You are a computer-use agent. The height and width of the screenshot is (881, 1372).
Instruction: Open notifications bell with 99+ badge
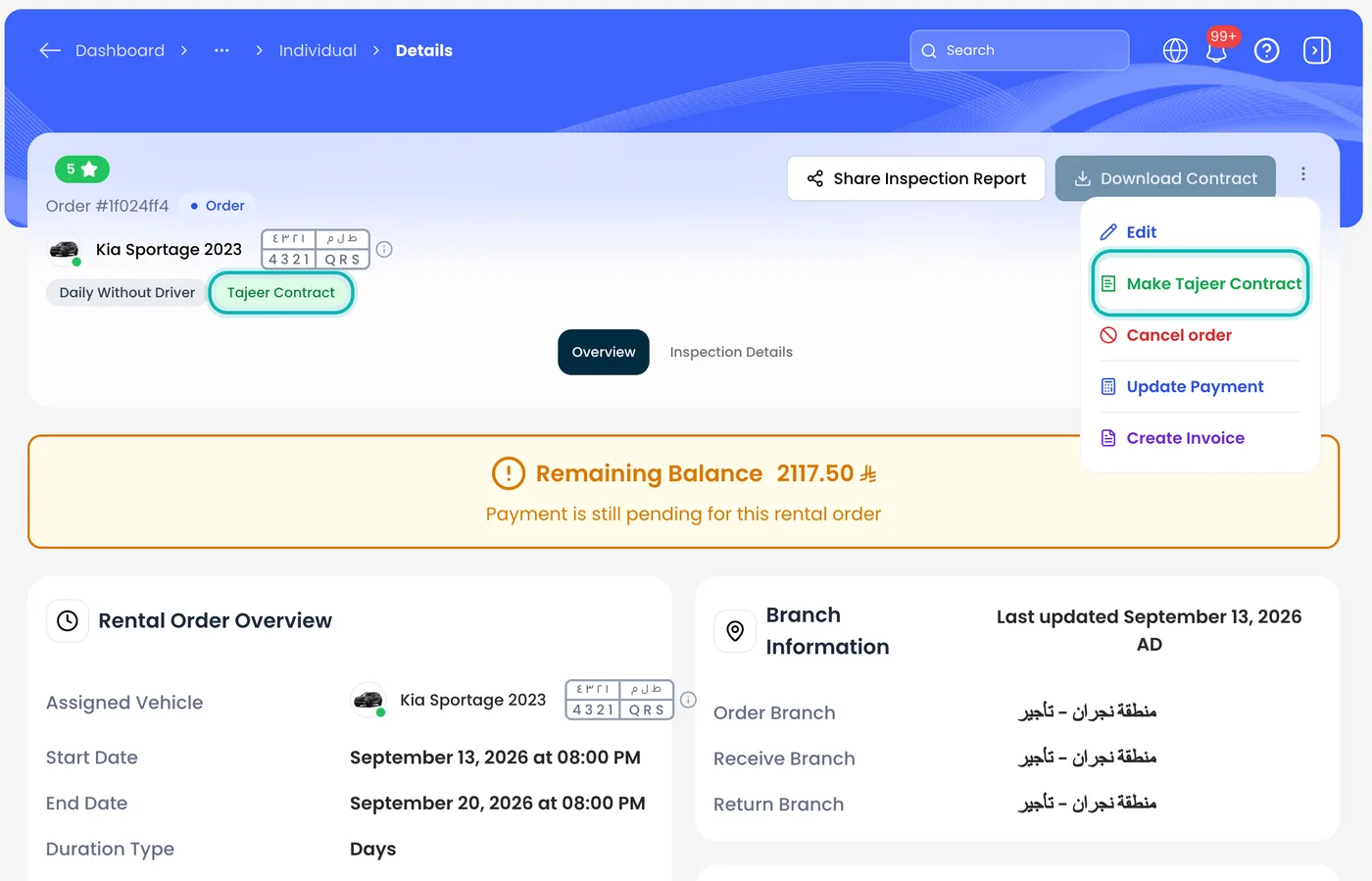1217,50
